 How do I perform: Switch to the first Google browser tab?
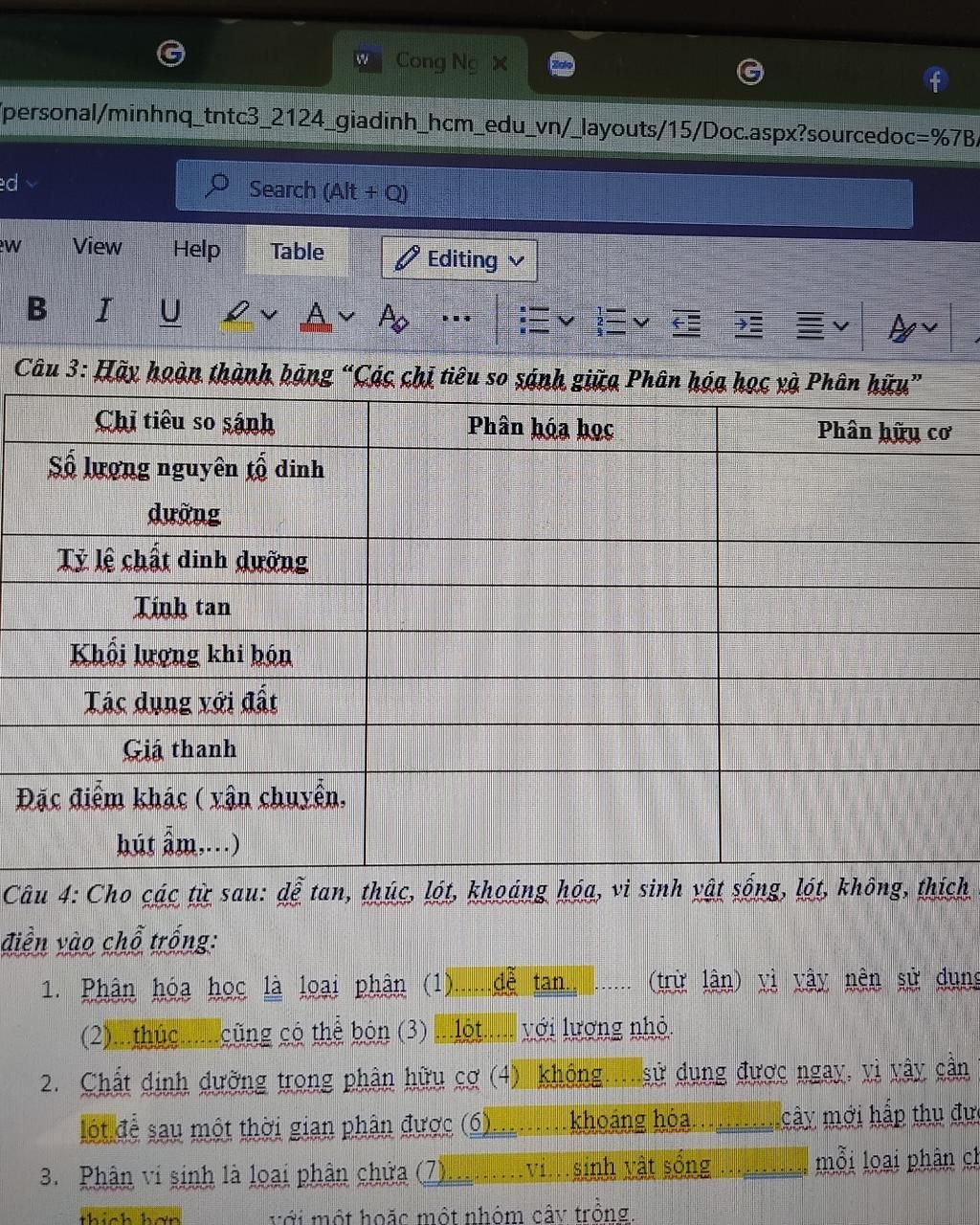pyautogui.click(x=171, y=54)
